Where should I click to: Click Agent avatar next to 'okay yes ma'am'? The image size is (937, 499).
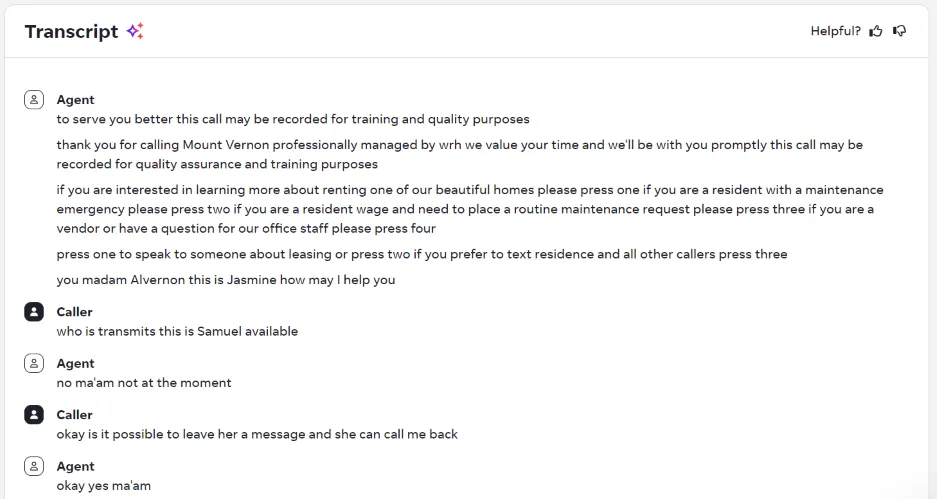[34, 466]
